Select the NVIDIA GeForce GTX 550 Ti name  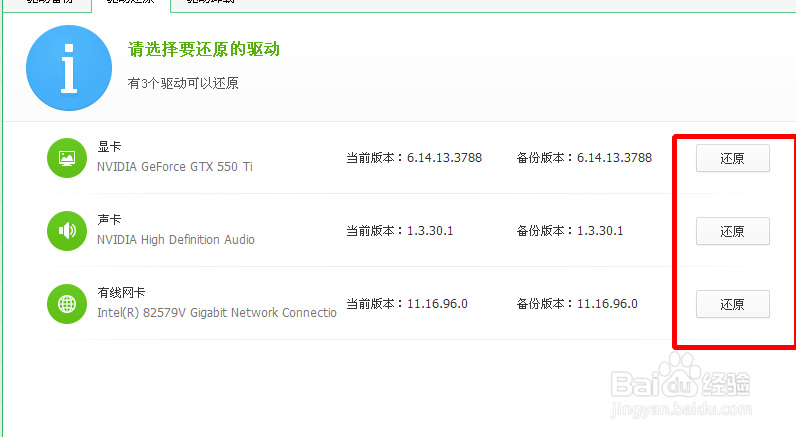tap(174, 167)
